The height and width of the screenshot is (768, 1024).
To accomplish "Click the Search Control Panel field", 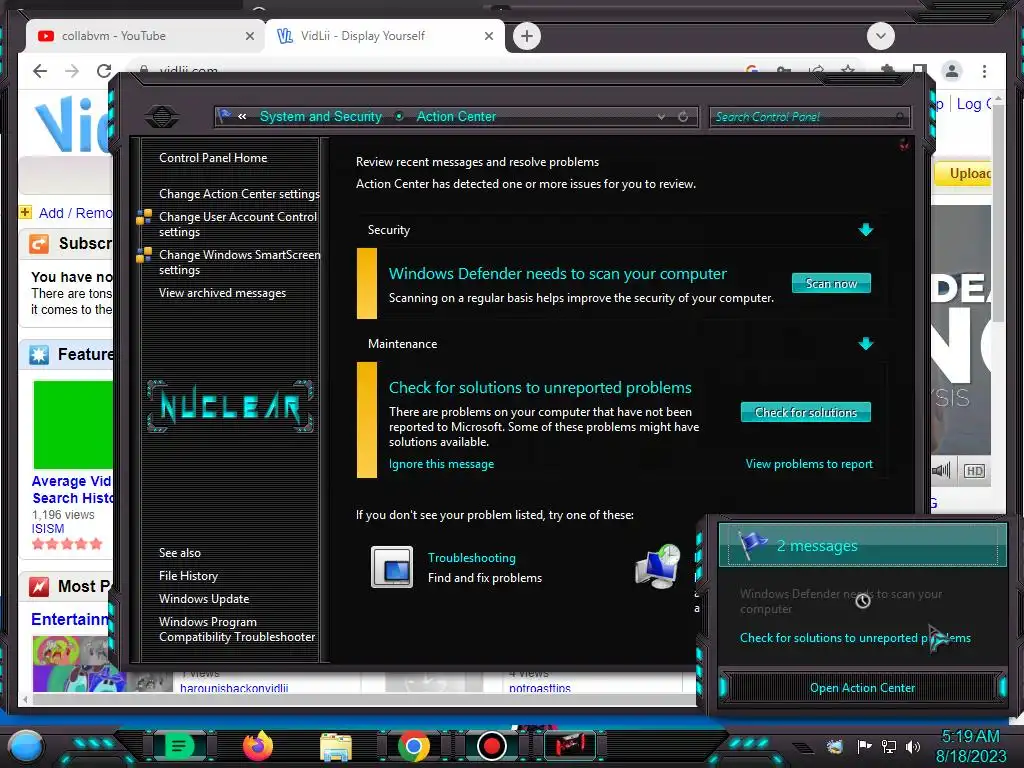I will (x=809, y=117).
